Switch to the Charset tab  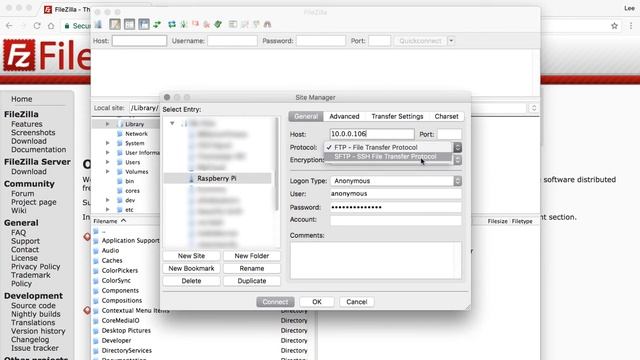(446, 116)
